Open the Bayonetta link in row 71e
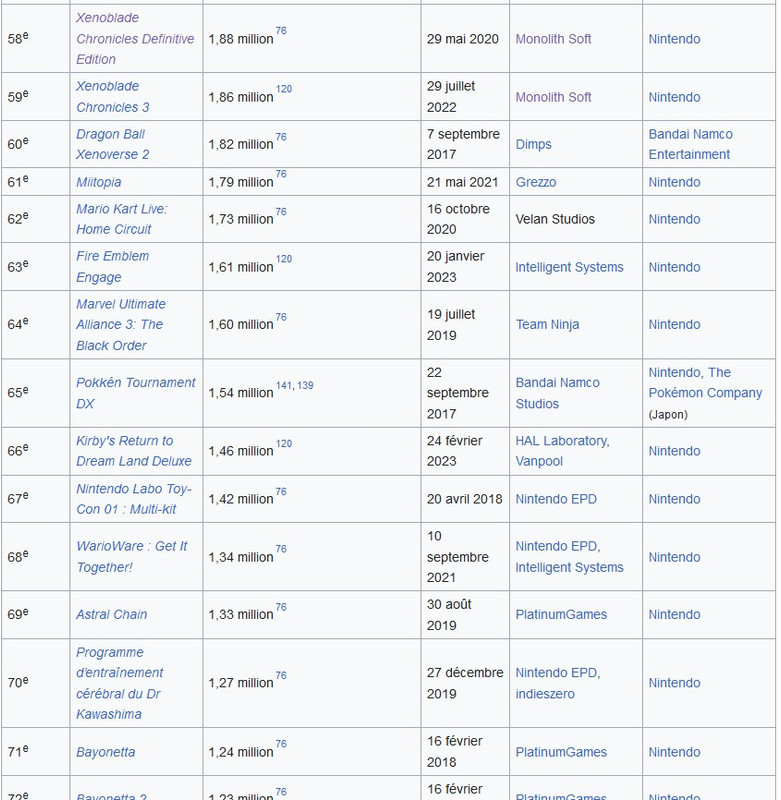781x800 pixels. pos(106,753)
